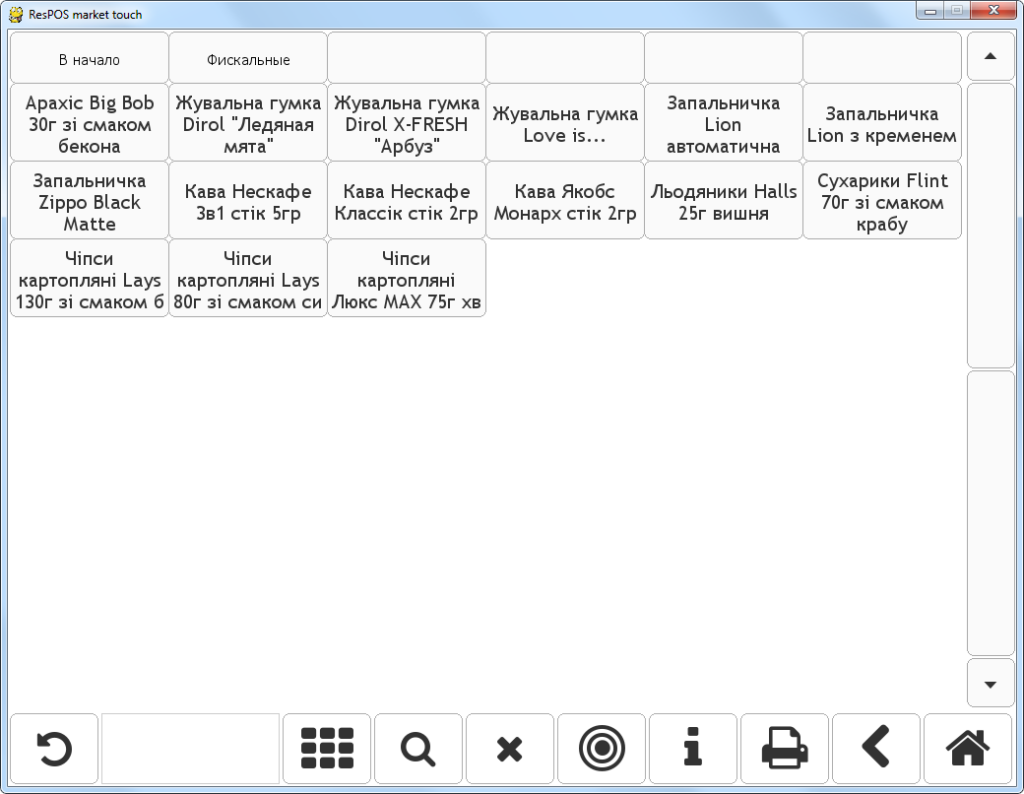Open the "Фискальные" category
1024x794 pixels.
[x=248, y=58]
